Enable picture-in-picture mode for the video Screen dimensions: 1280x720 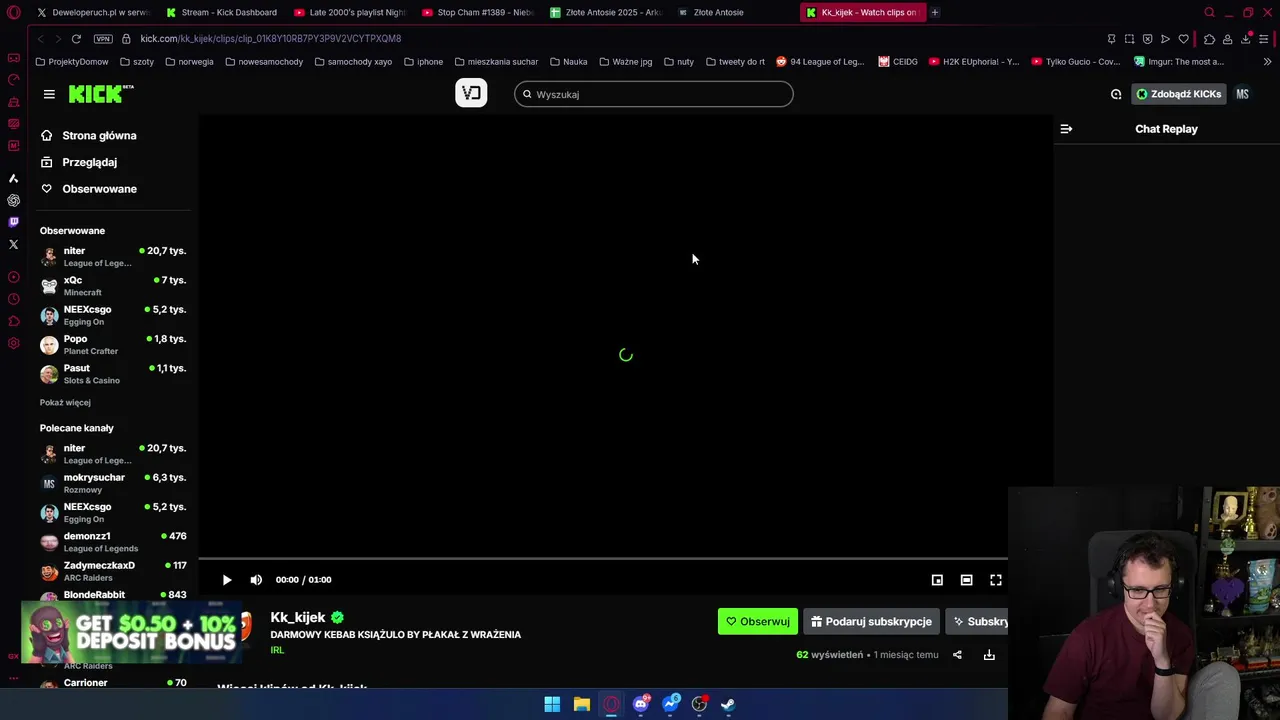tap(937, 580)
